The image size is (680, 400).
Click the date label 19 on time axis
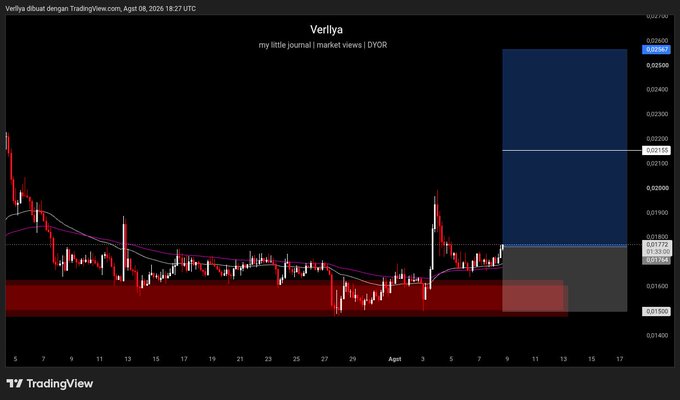[212, 359]
